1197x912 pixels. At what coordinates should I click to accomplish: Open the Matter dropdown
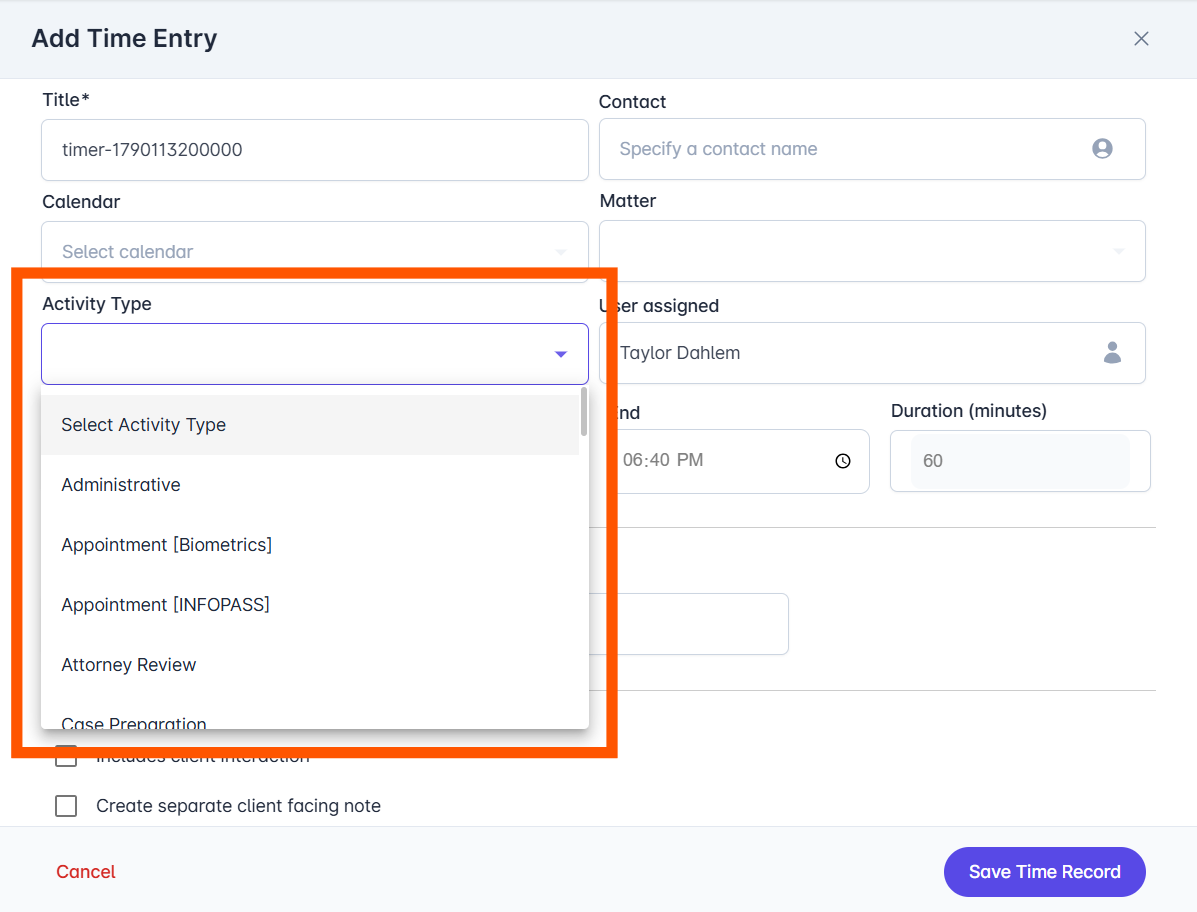tap(872, 251)
